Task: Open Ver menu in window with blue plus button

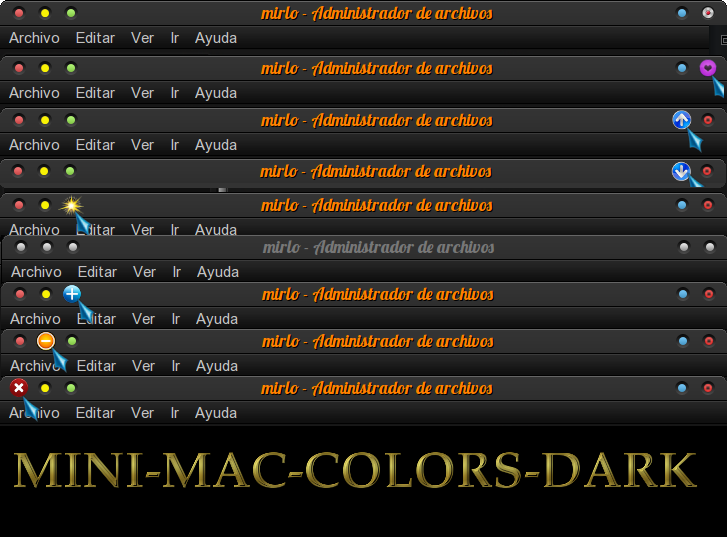Action: click(x=143, y=319)
